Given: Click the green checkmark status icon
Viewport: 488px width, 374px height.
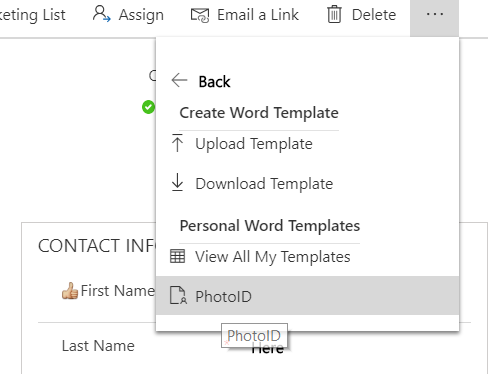Looking at the screenshot, I should 148,107.
